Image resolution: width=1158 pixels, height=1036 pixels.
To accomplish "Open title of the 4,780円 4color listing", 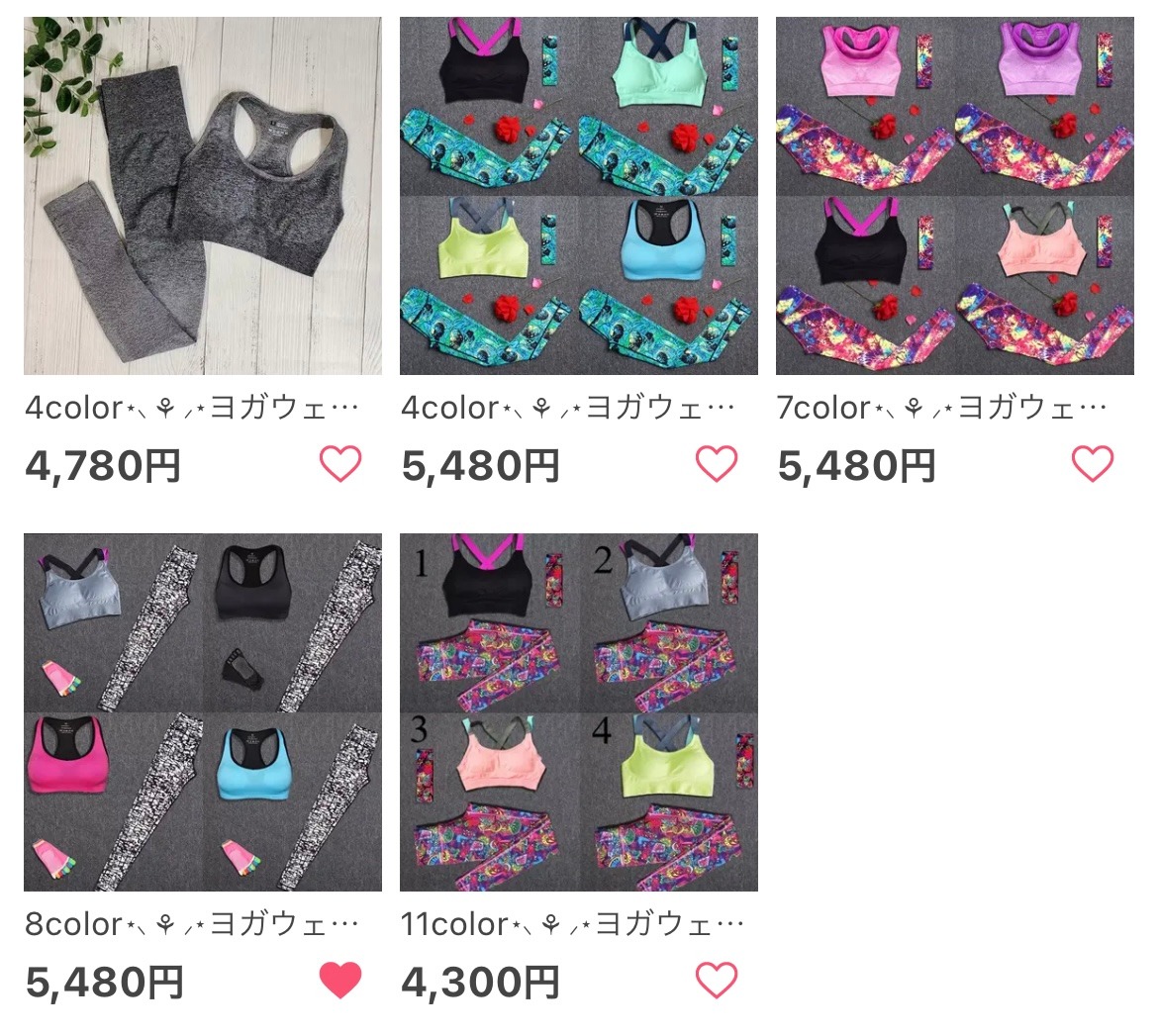I will 192,408.
